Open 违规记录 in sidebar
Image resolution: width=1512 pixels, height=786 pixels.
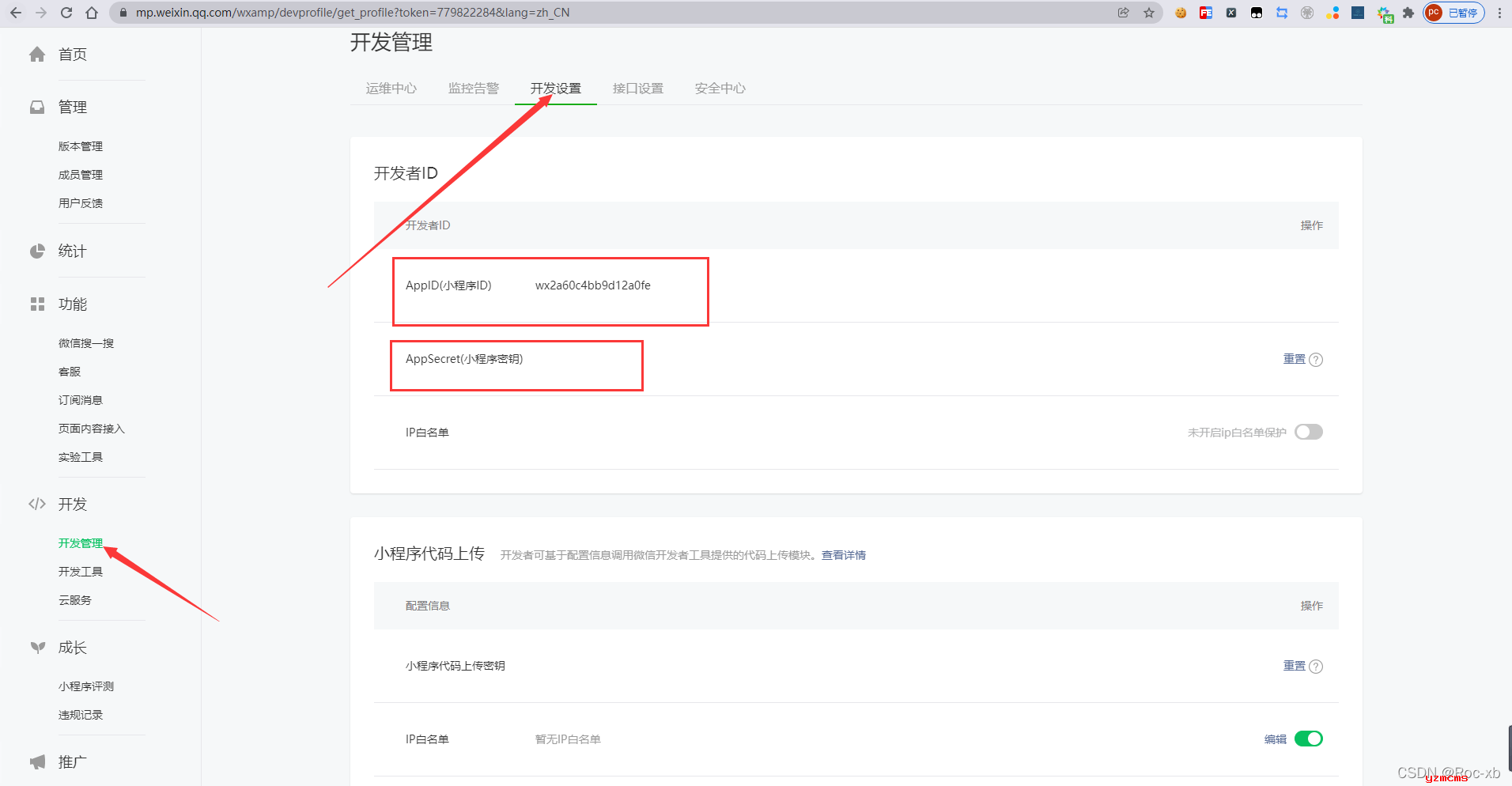click(81, 715)
